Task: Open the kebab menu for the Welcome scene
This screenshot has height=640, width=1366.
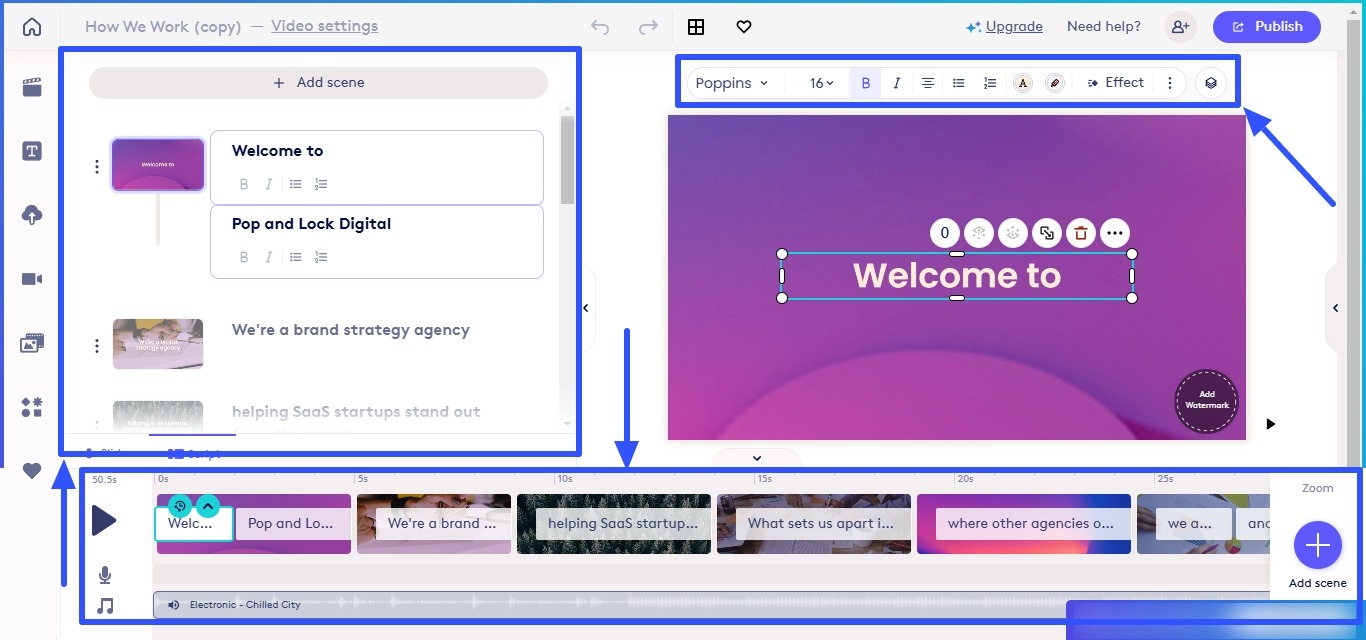Action: [96, 165]
